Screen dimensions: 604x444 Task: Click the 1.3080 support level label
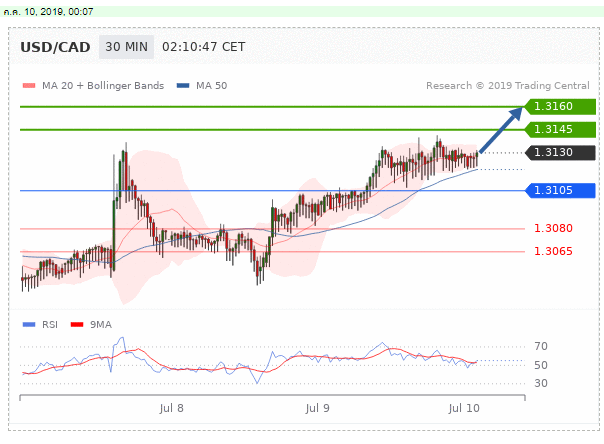click(553, 228)
